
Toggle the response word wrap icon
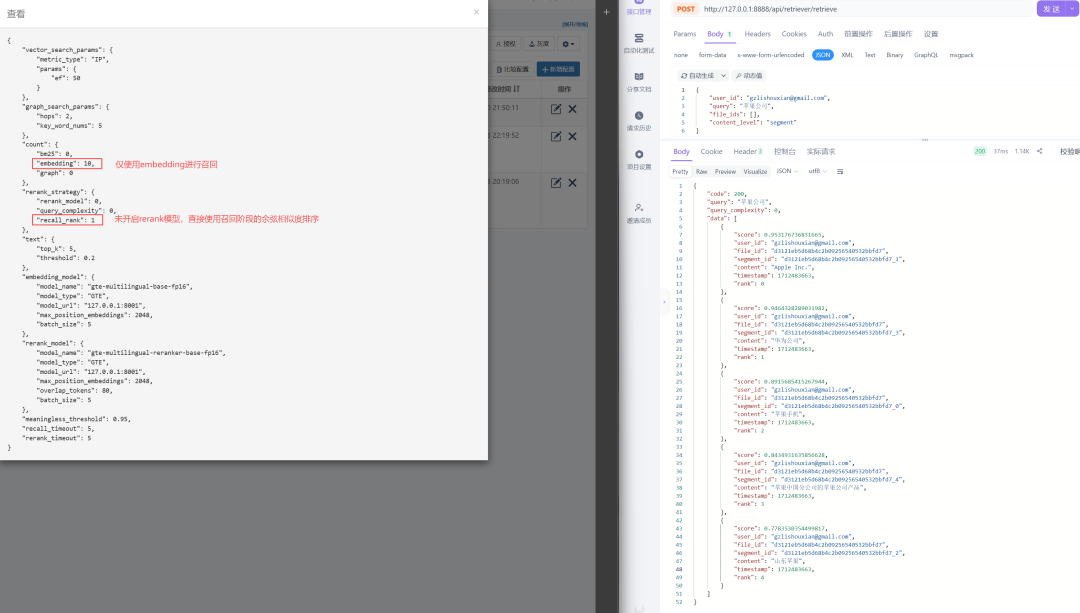click(x=840, y=172)
